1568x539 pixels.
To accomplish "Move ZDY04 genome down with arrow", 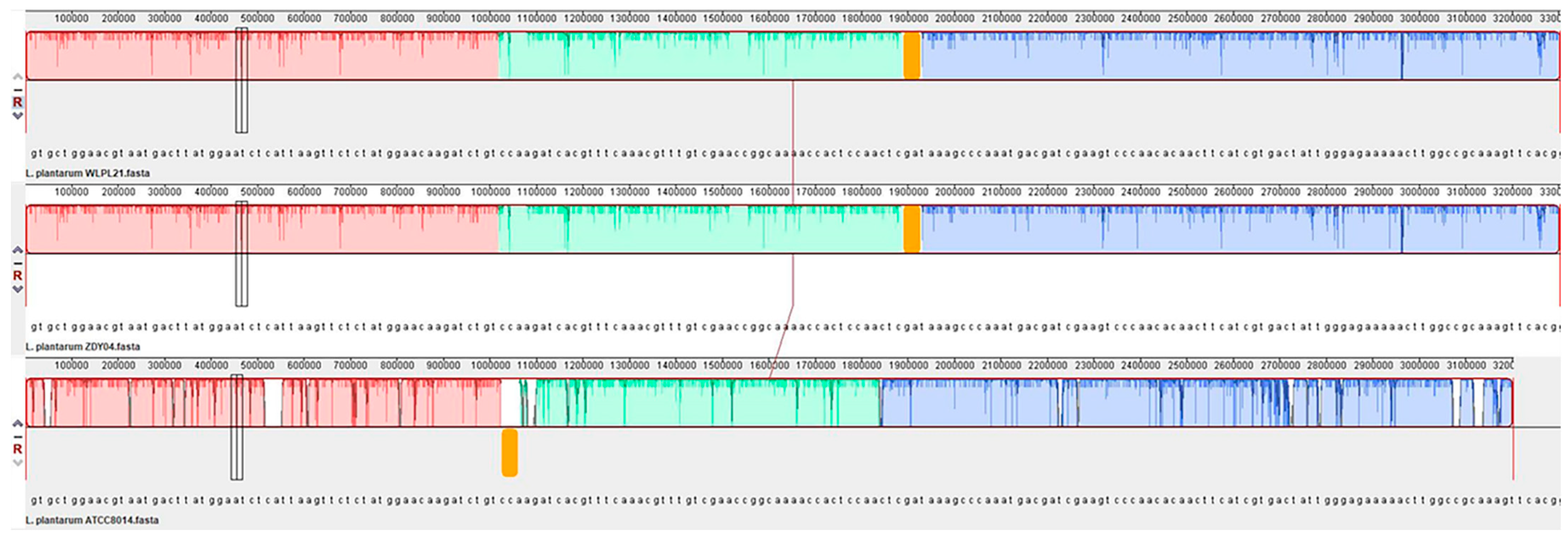I will tap(18, 289).
